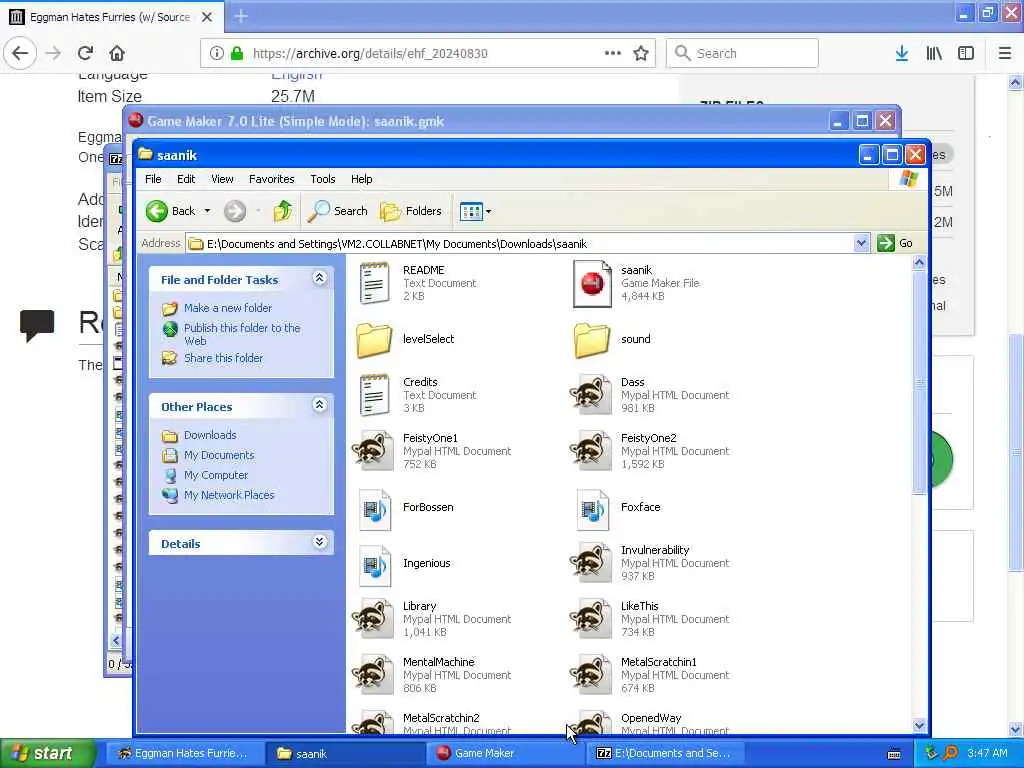
Task: Click the Windows Start button
Action: pyautogui.click(x=47, y=753)
